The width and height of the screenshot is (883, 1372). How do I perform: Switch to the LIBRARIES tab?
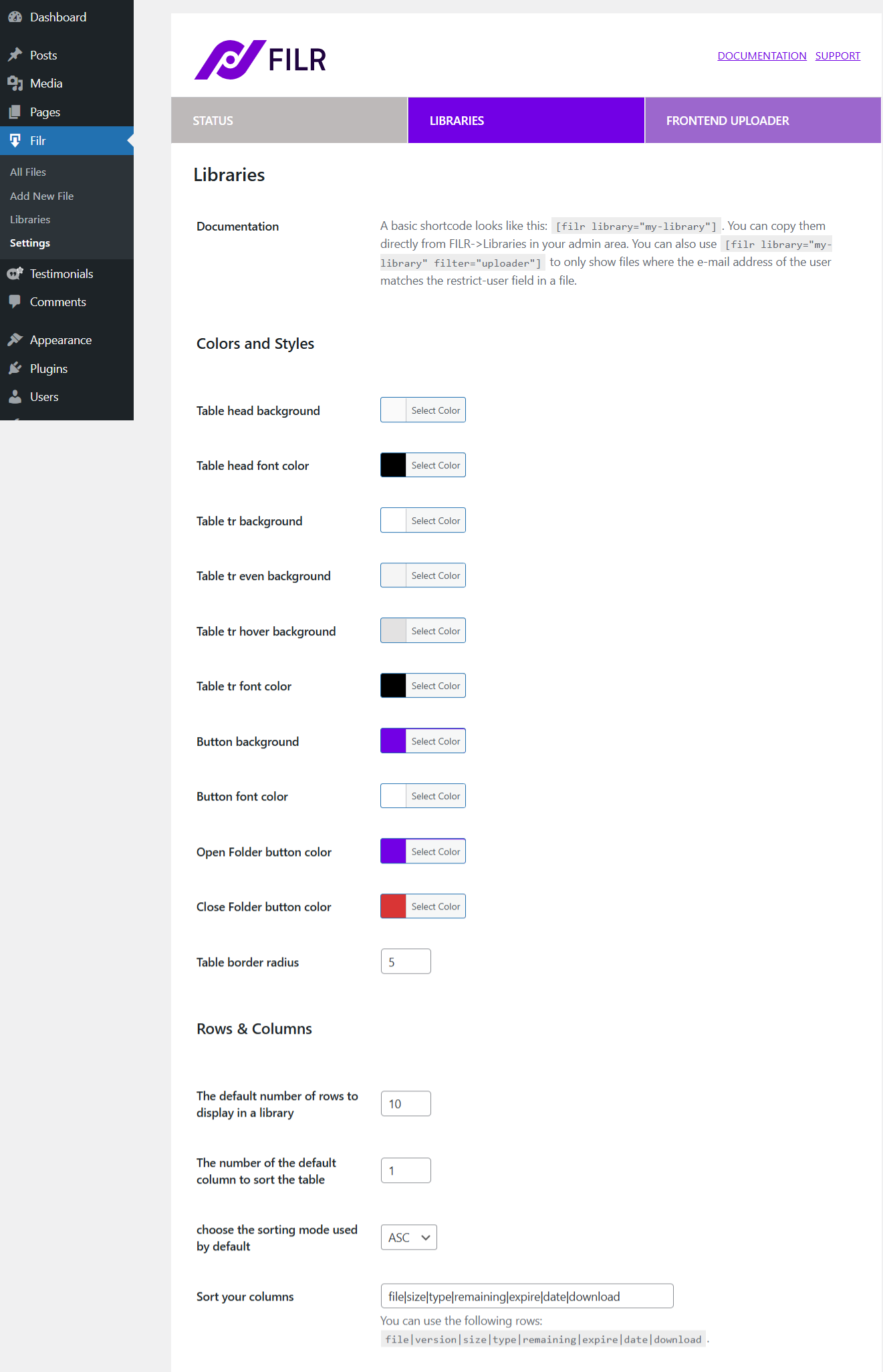tap(526, 120)
